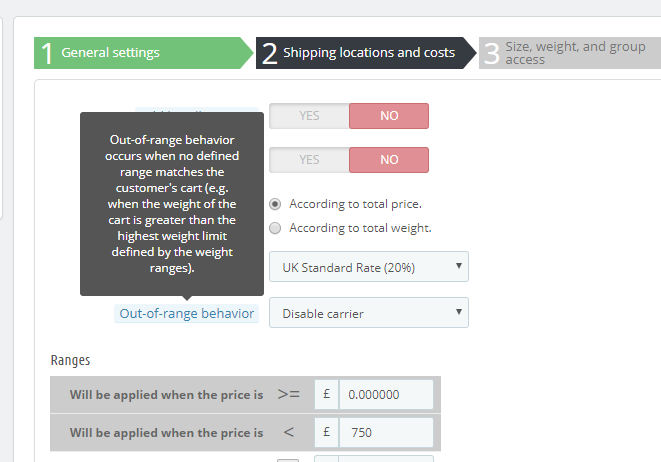Set the second toggle switch to NO

point(389,160)
